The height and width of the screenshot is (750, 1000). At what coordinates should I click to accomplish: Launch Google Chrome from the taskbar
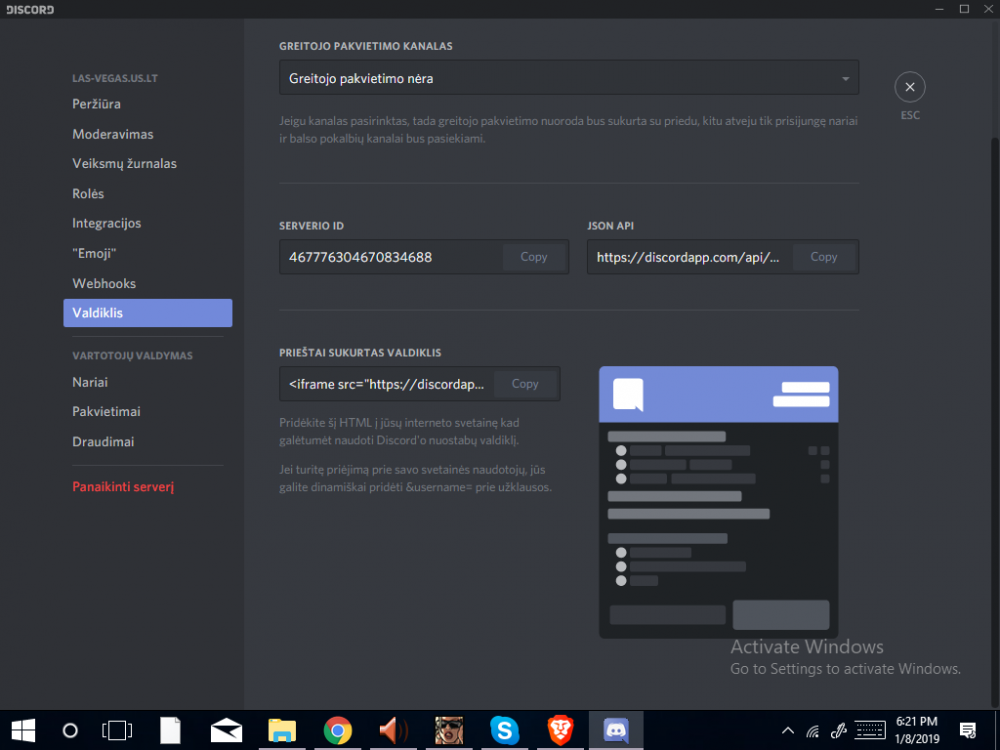pyautogui.click(x=338, y=730)
